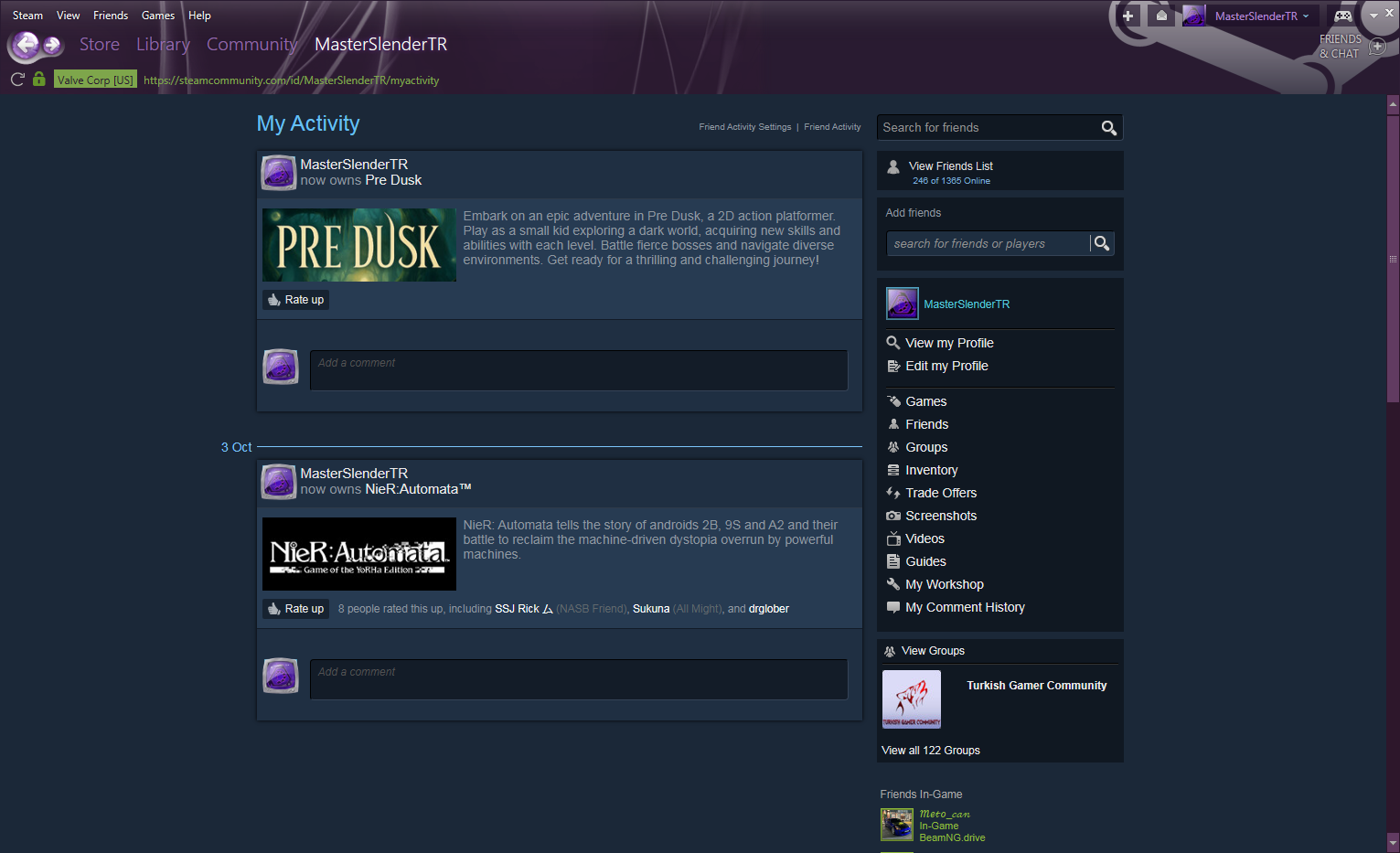Open the window options dropdown arrow

click(x=1373, y=16)
